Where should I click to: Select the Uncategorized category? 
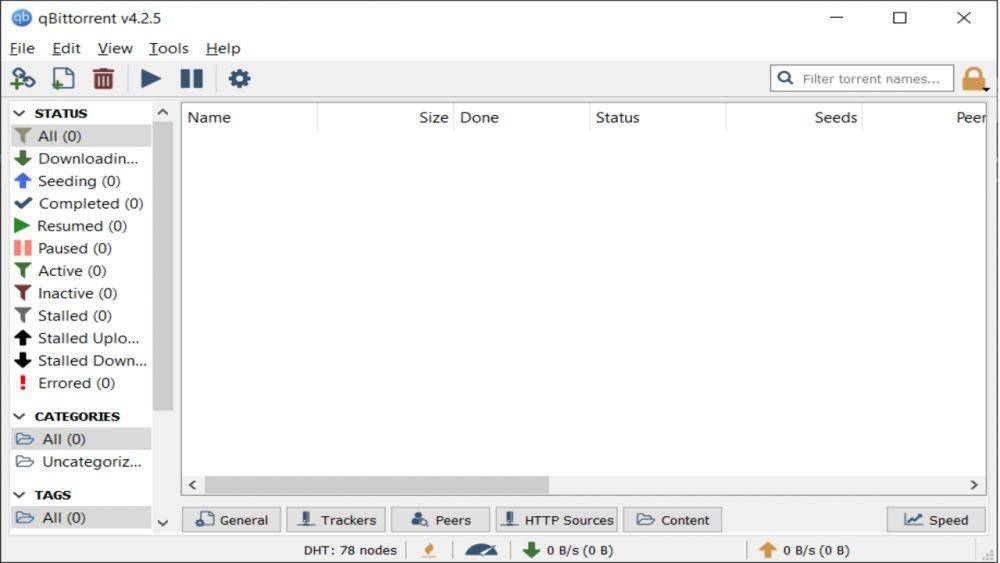81,462
